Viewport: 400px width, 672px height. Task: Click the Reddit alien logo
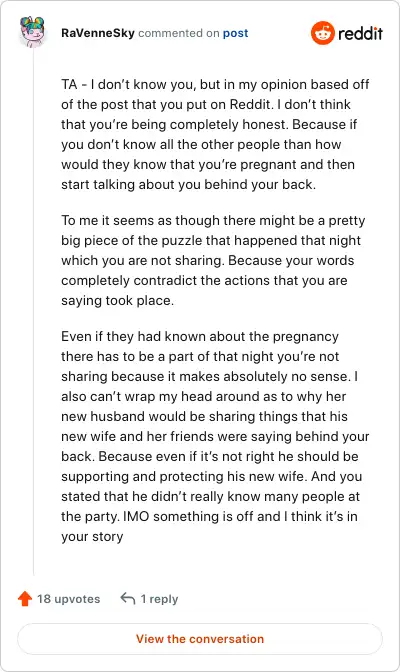pos(322,33)
